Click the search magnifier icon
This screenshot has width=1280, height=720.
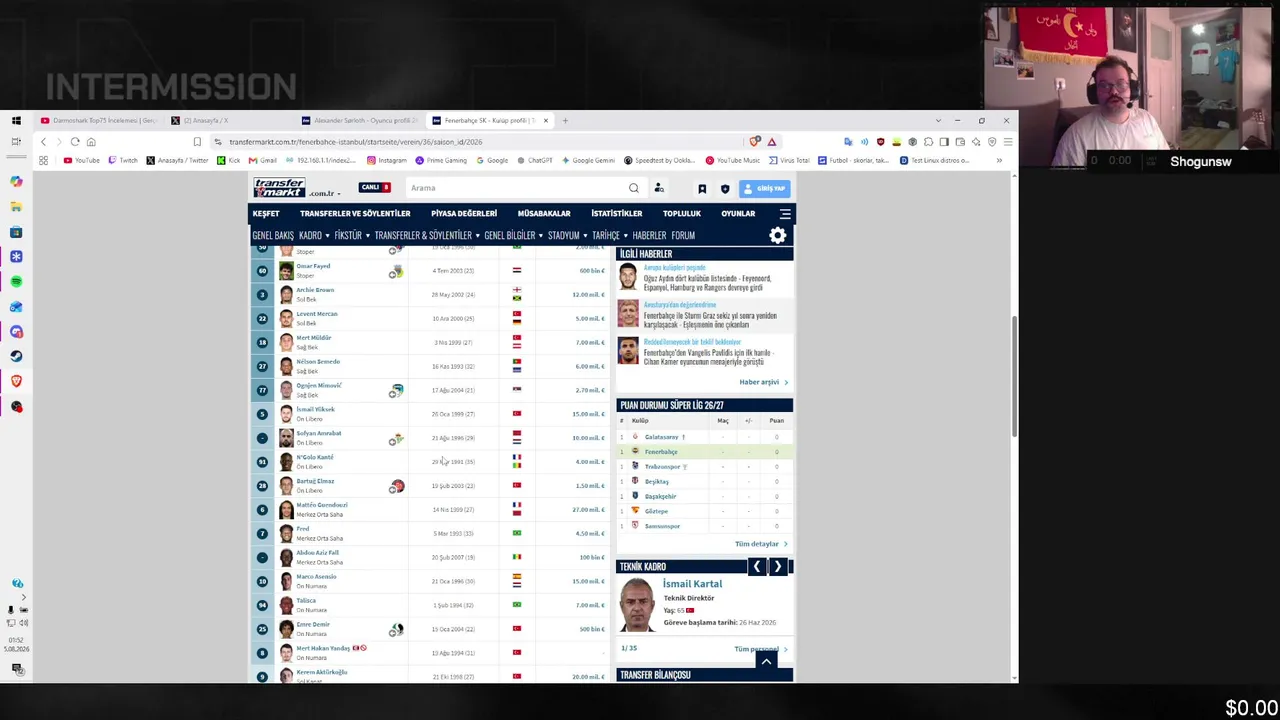click(633, 188)
